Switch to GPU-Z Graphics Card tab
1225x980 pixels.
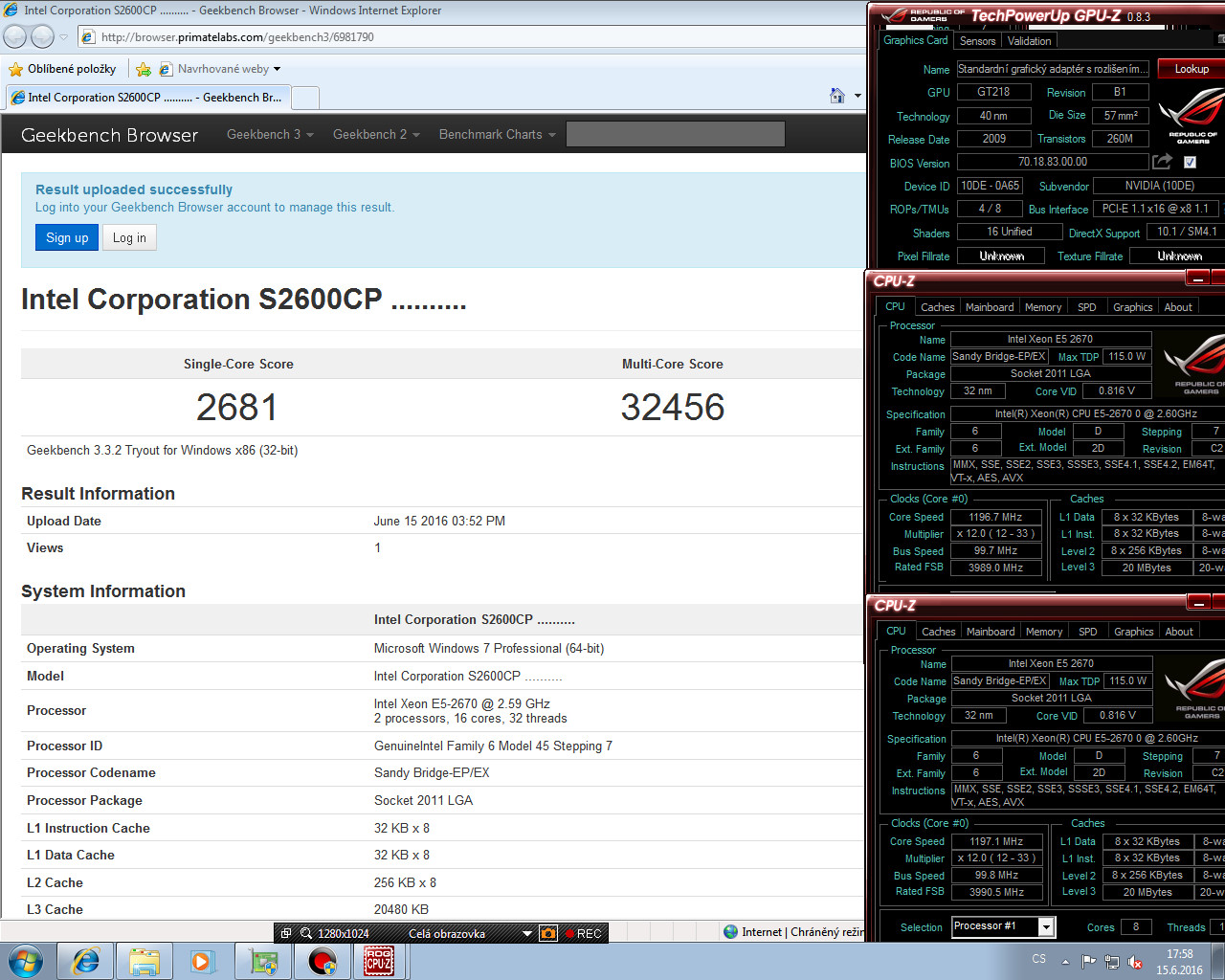click(915, 40)
